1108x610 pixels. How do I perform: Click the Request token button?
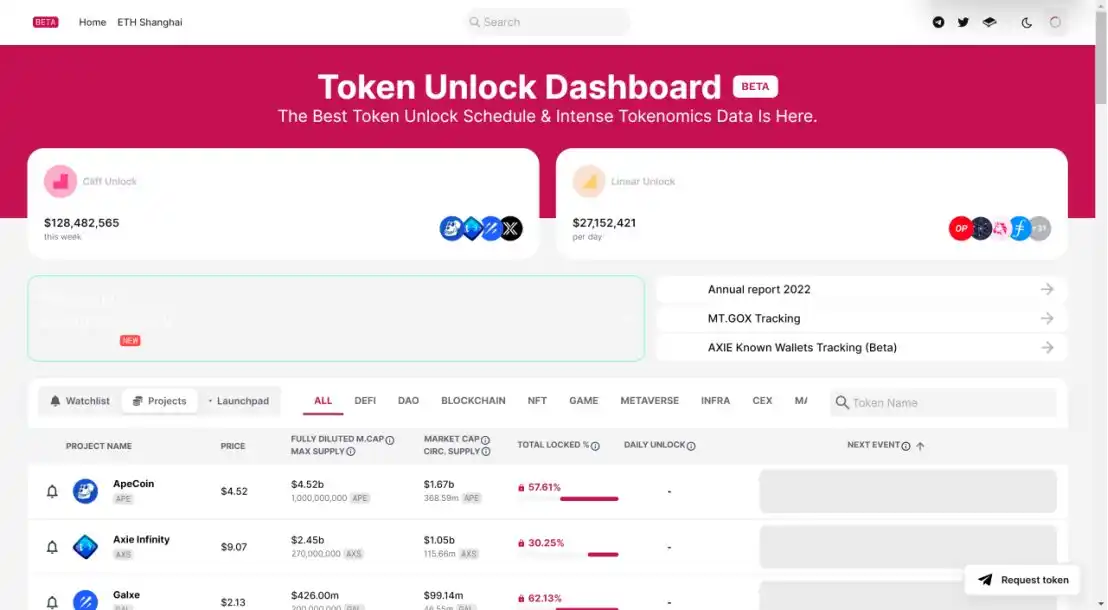tap(1022, 580)
